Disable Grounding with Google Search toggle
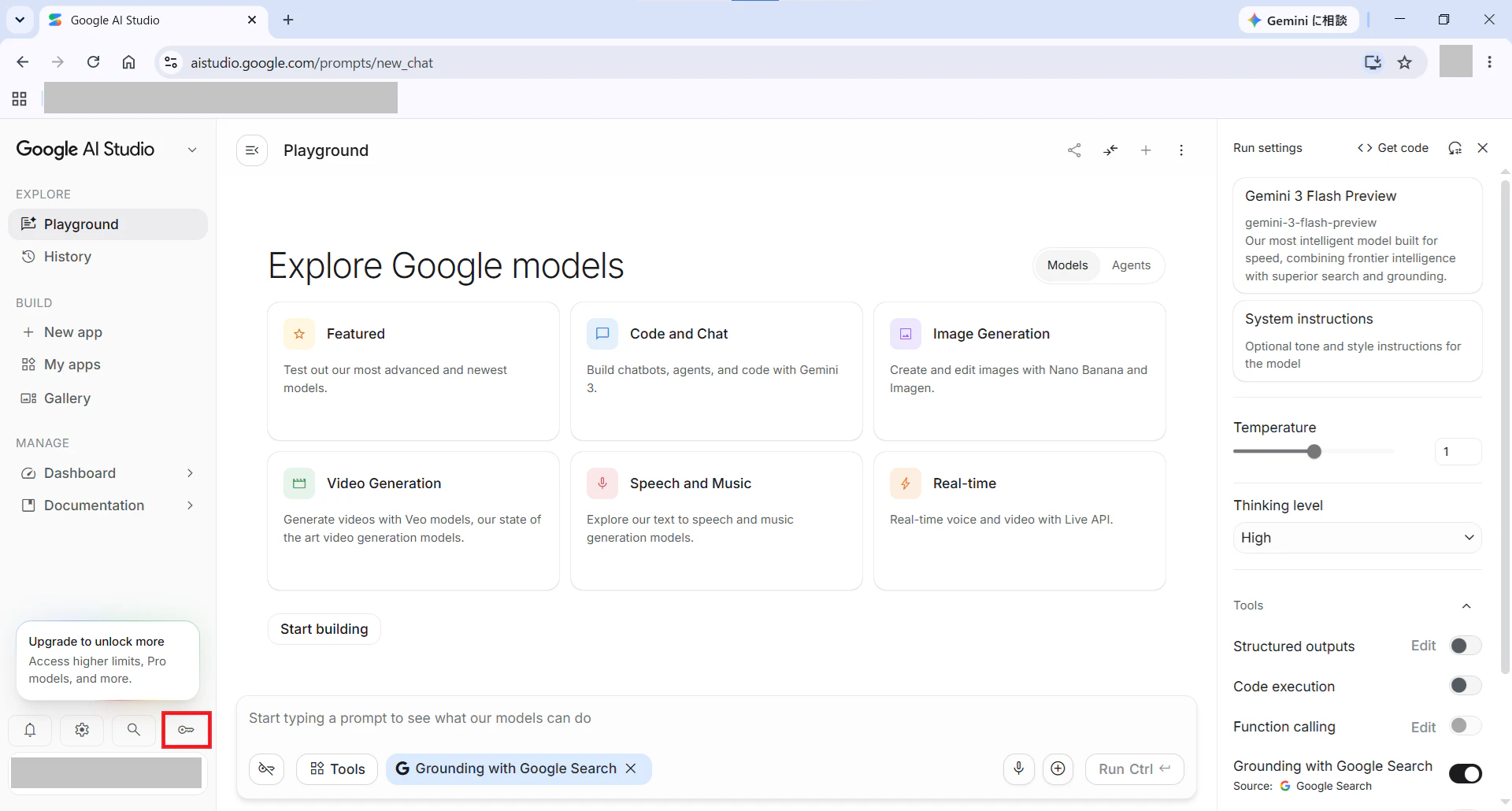Screen dimensions: 1512x811 click(x=1466, y=774)
